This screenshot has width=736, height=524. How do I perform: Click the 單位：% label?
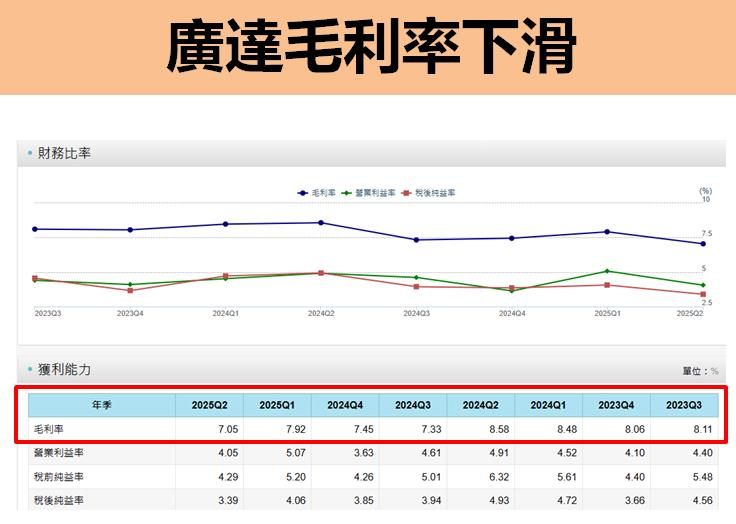click(x=700, y=371)
